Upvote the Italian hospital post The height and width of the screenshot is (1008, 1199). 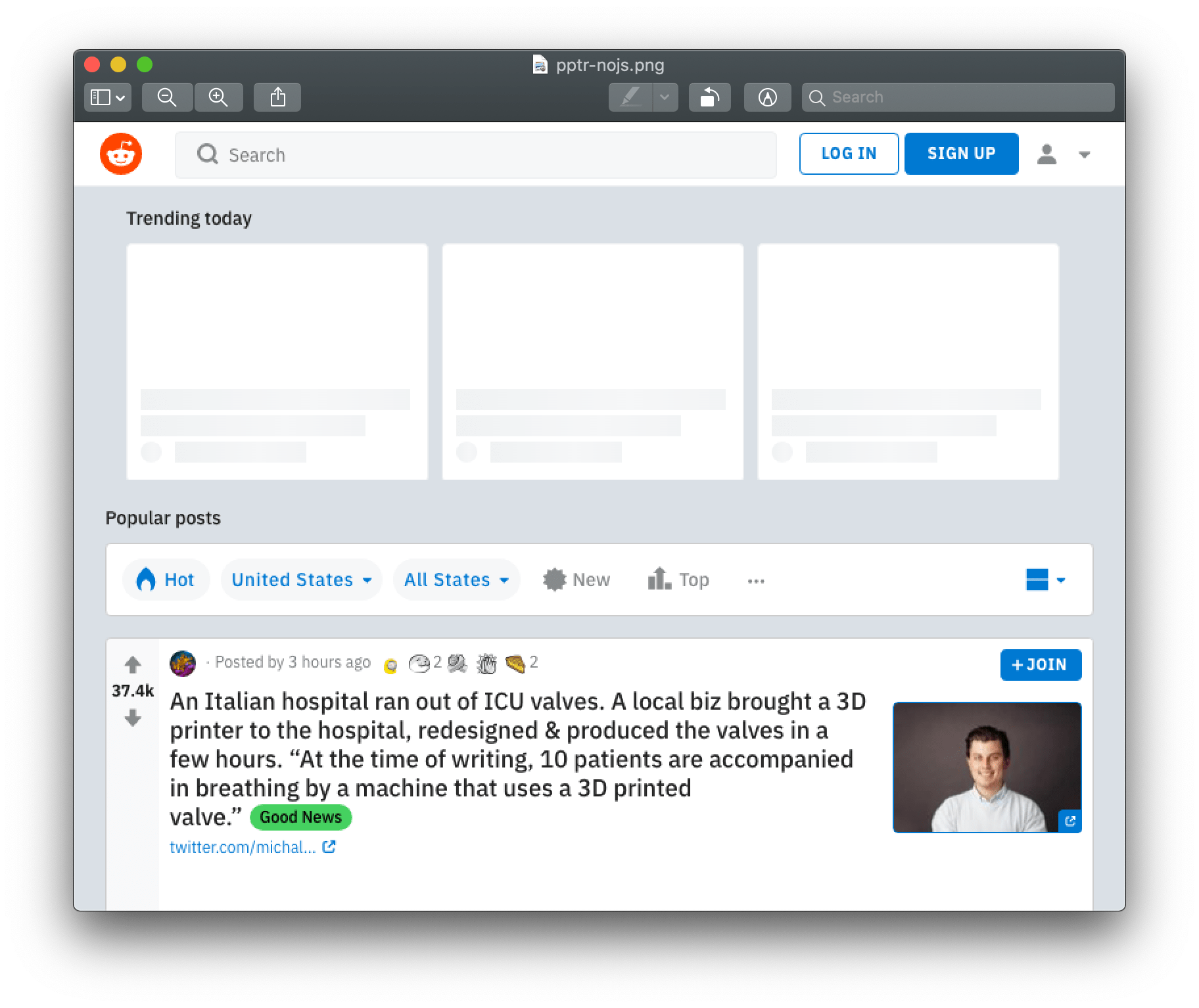click(x=133, y=665)
